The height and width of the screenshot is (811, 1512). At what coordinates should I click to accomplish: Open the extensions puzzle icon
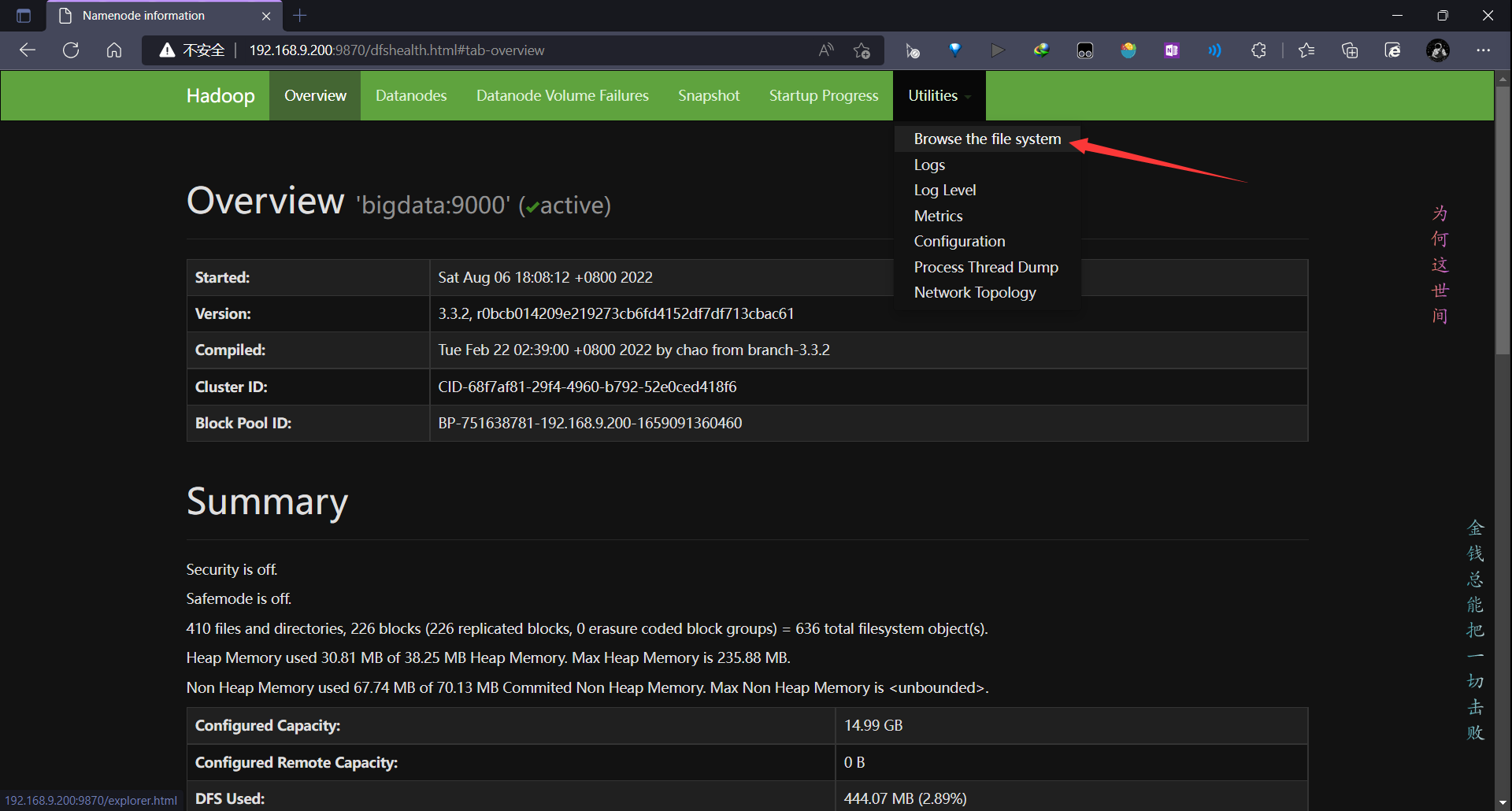1258,50
